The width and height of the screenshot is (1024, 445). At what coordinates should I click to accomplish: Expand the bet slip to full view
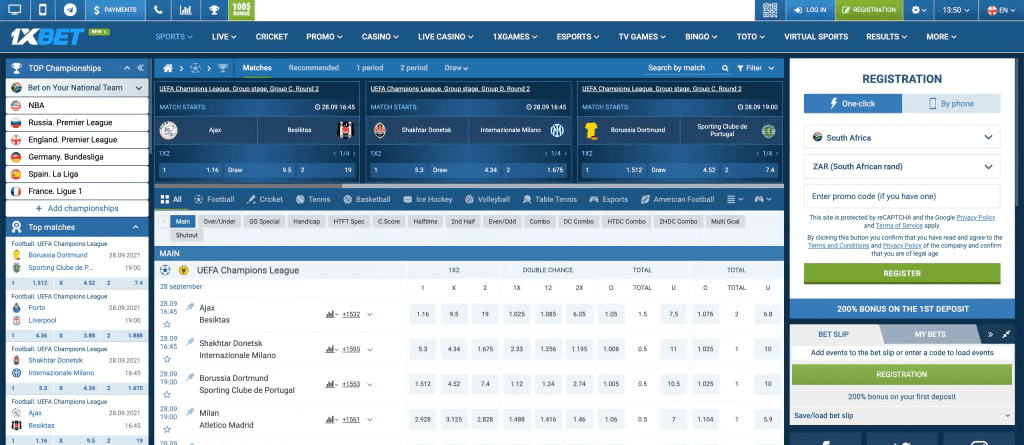pos(1006,335)
